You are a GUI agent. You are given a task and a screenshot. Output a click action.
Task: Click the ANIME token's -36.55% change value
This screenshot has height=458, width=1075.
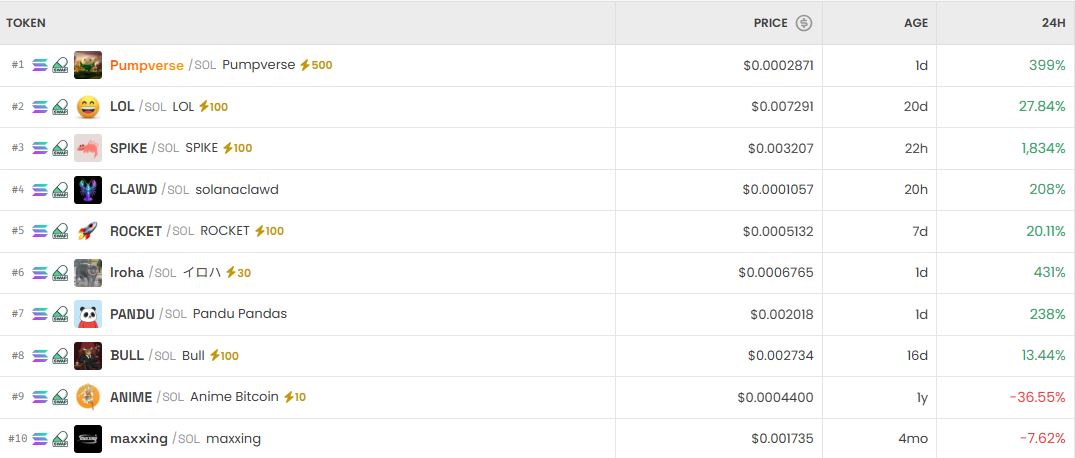(x=1036, y=397)
